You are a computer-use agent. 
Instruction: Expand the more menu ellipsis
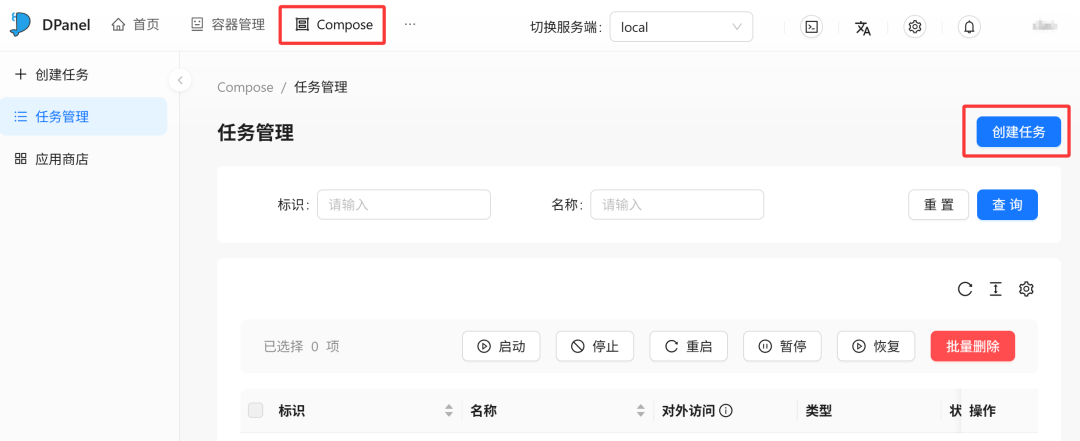coord(410,25)
